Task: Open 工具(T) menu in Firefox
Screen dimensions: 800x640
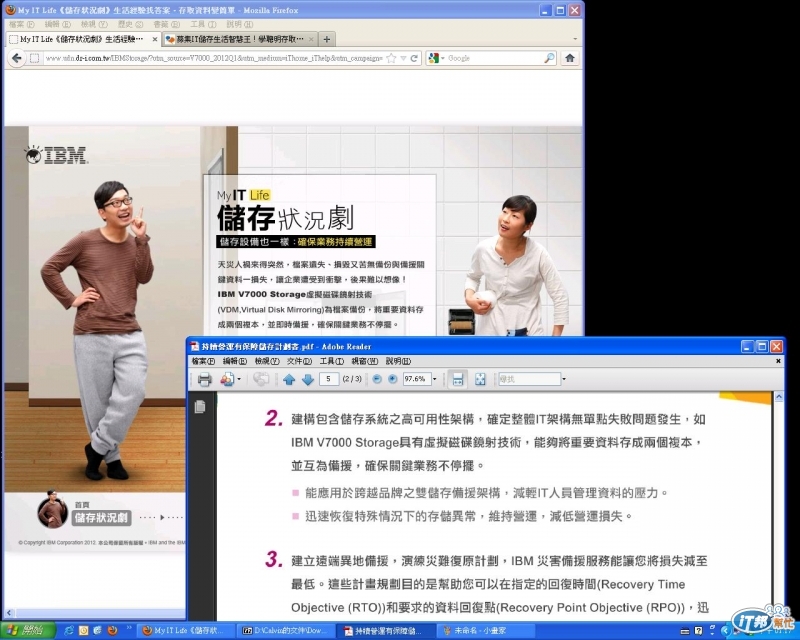Action: [203, 24]
